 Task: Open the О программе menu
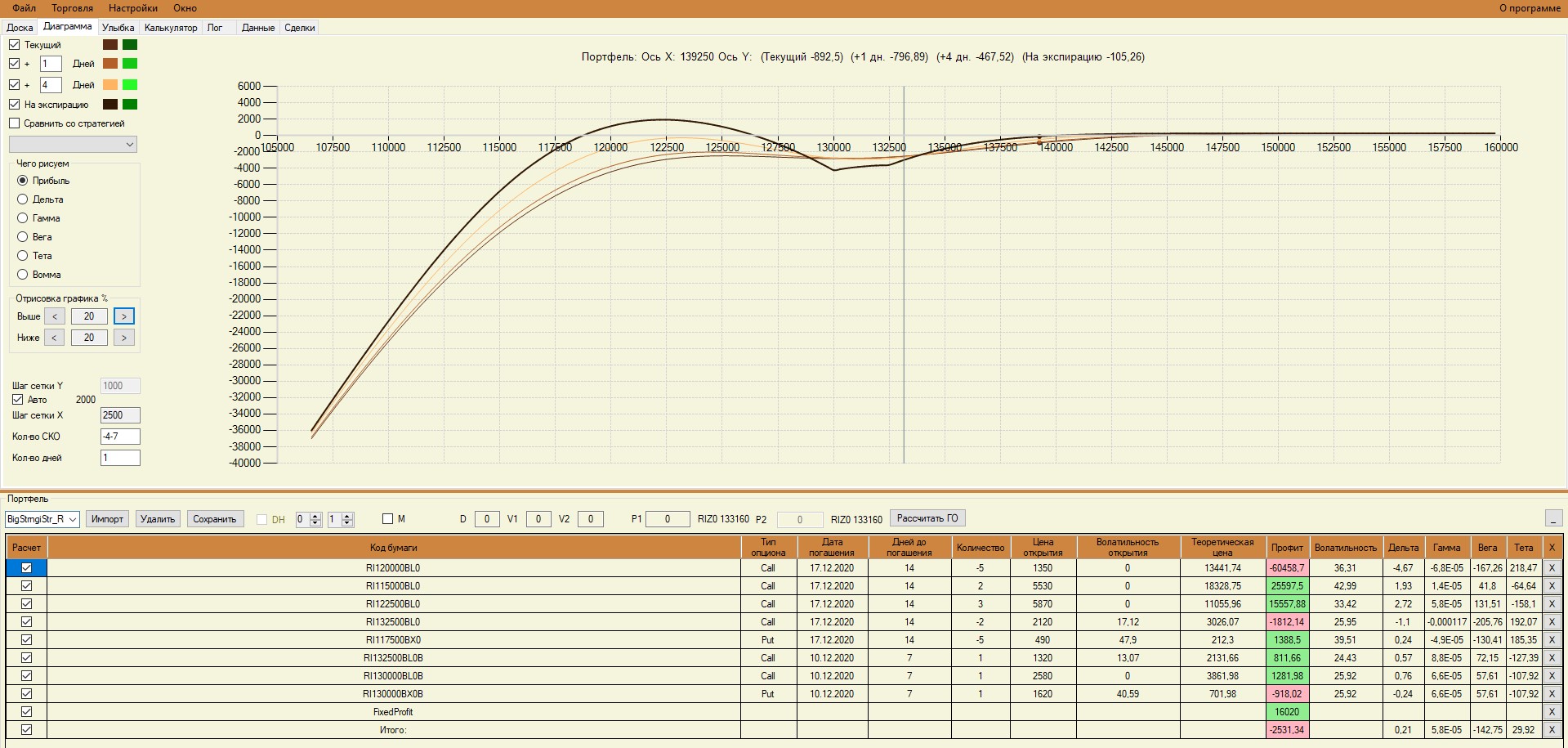pos(1530,8)
